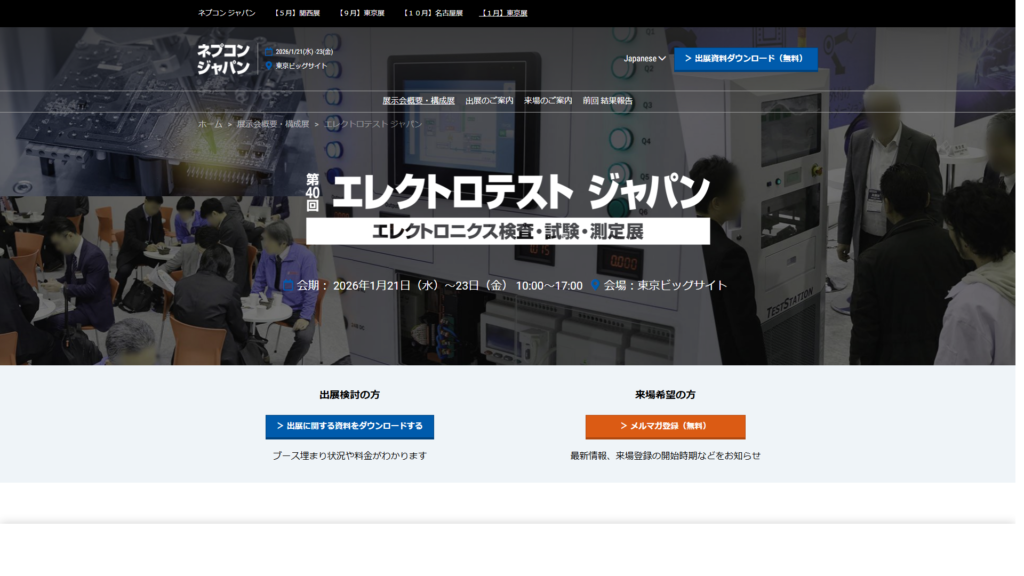Image resolution: width=1024 pixels, height=576 pixels.
Task: Open the 【5月】関西展 link
Action: (x=297, y=13)
